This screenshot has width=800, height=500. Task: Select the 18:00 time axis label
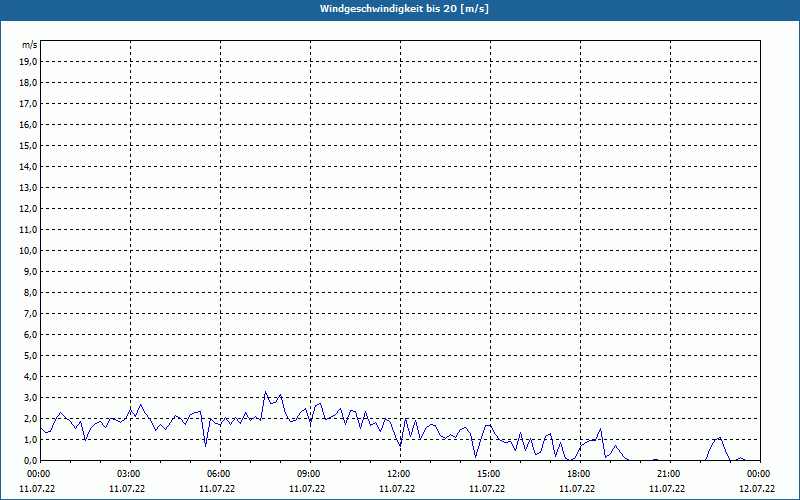(579, 474)
